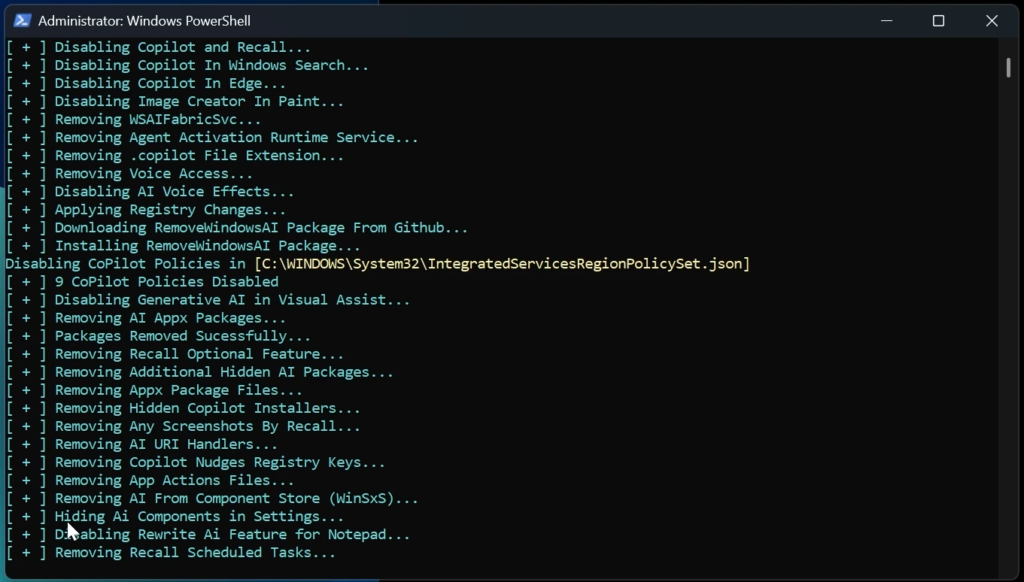Click the "Removing AI URI Handlers" line
Image resolution: width=1024 pixels, height=582 pixels.
click(166, 444)
